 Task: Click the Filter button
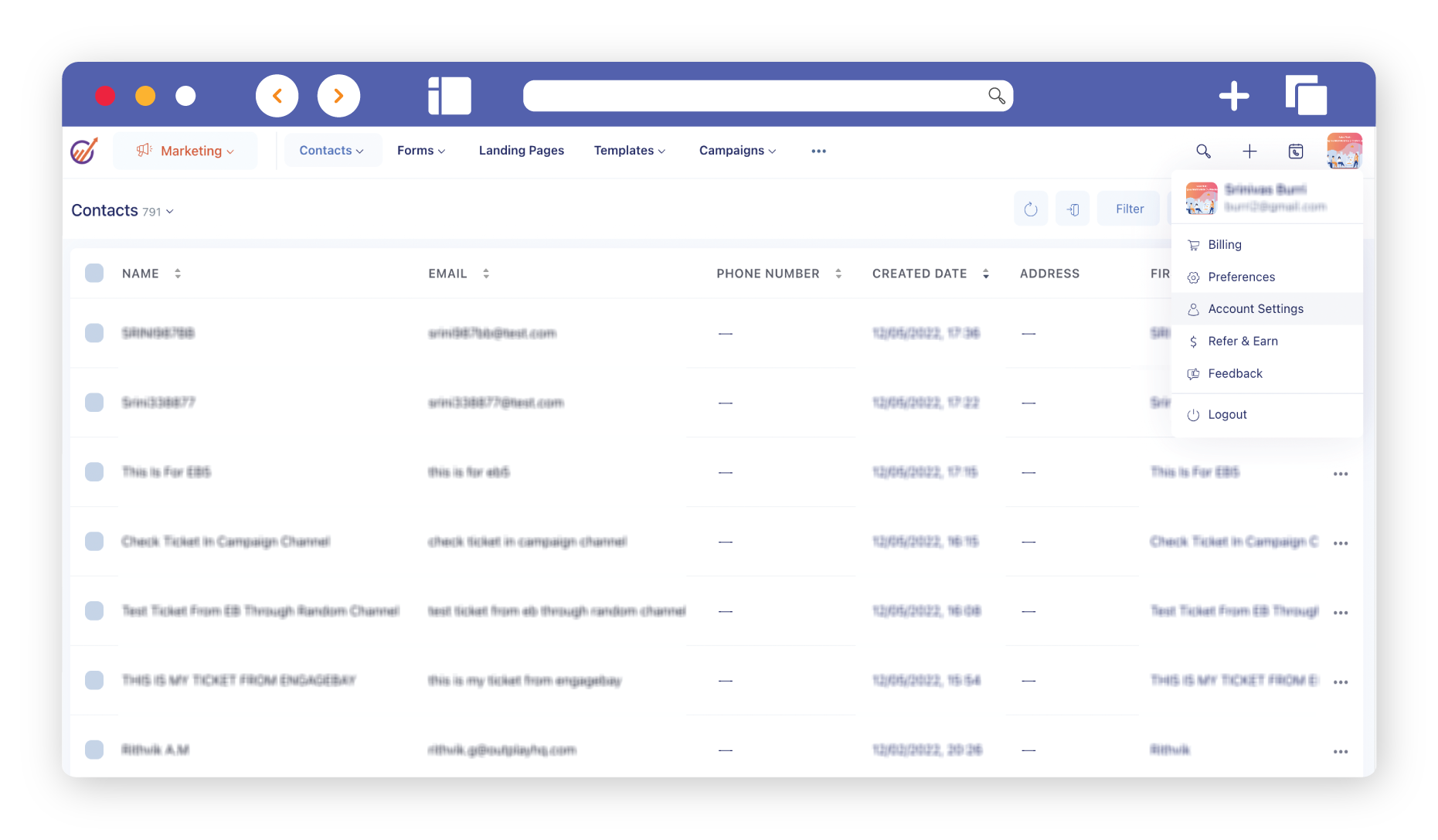(1129, 209)
